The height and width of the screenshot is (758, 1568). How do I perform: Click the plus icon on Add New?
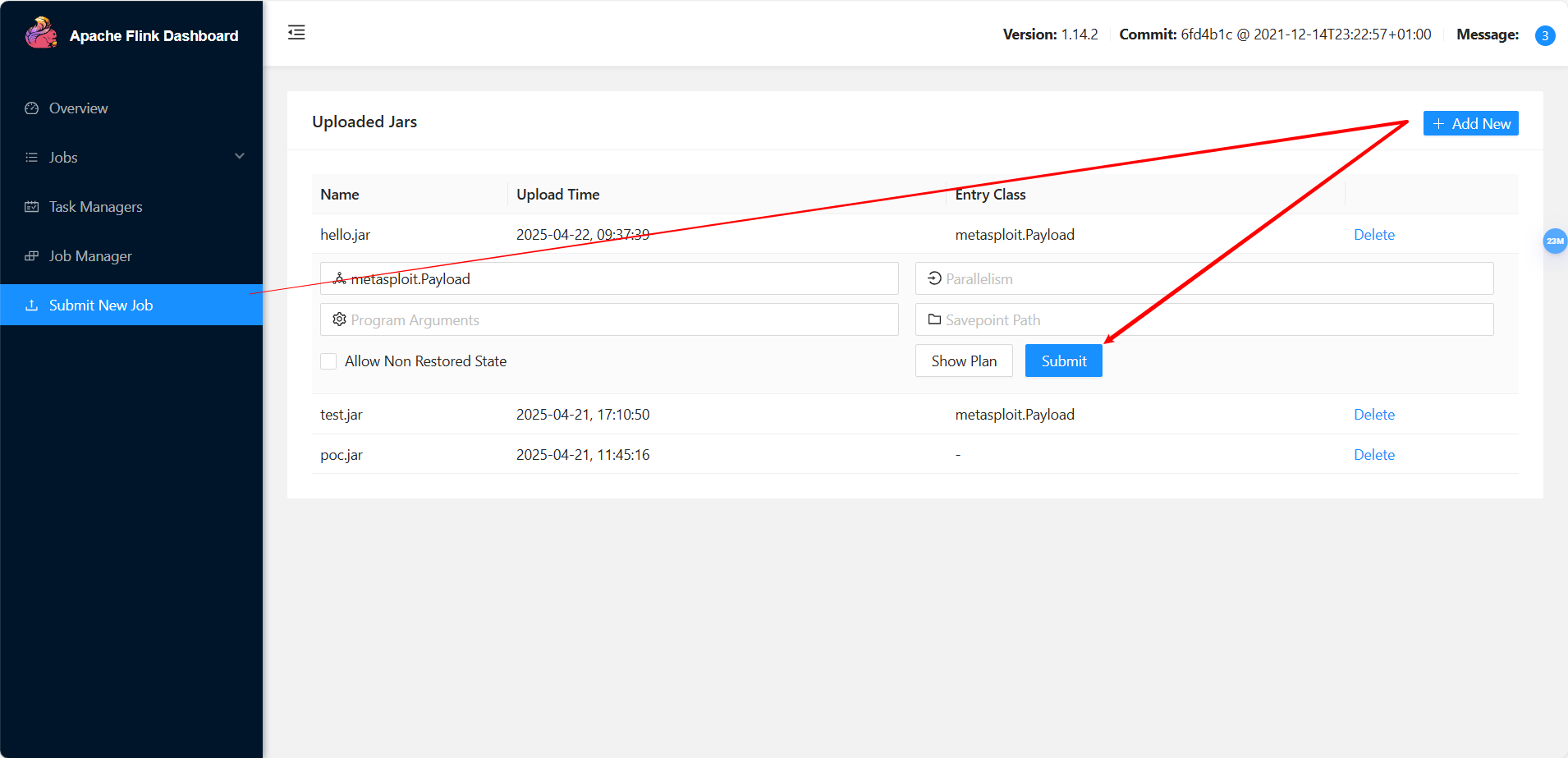(1438, 124)
